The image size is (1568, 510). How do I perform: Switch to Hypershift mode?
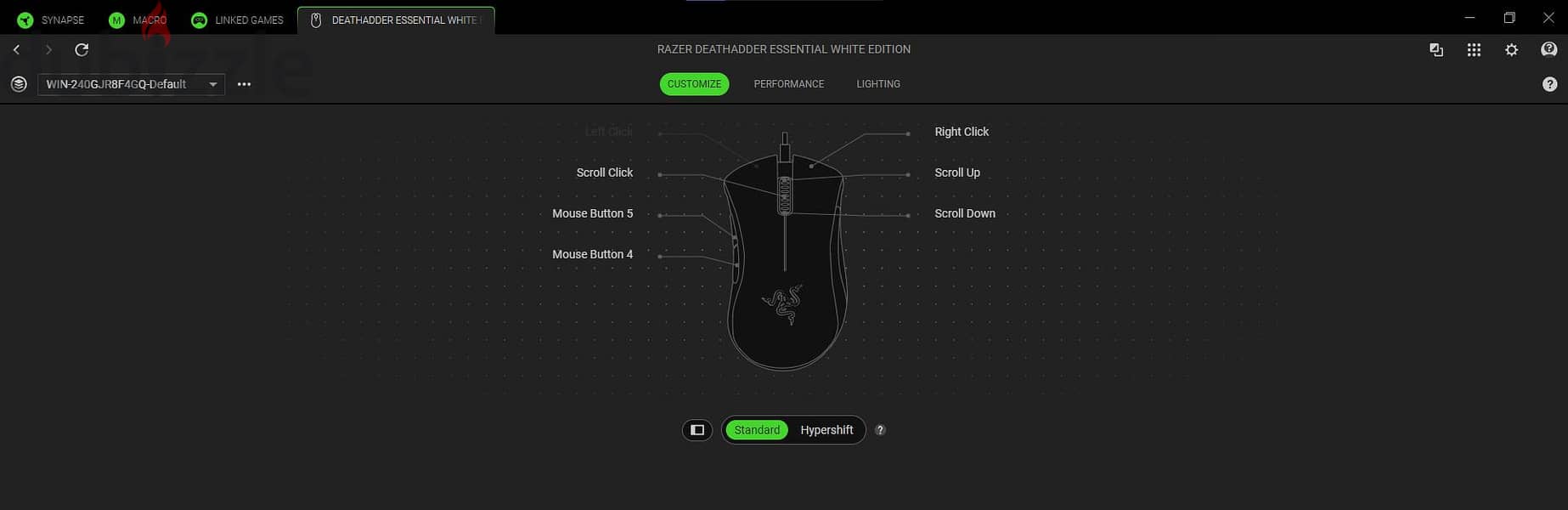[826, 430]
